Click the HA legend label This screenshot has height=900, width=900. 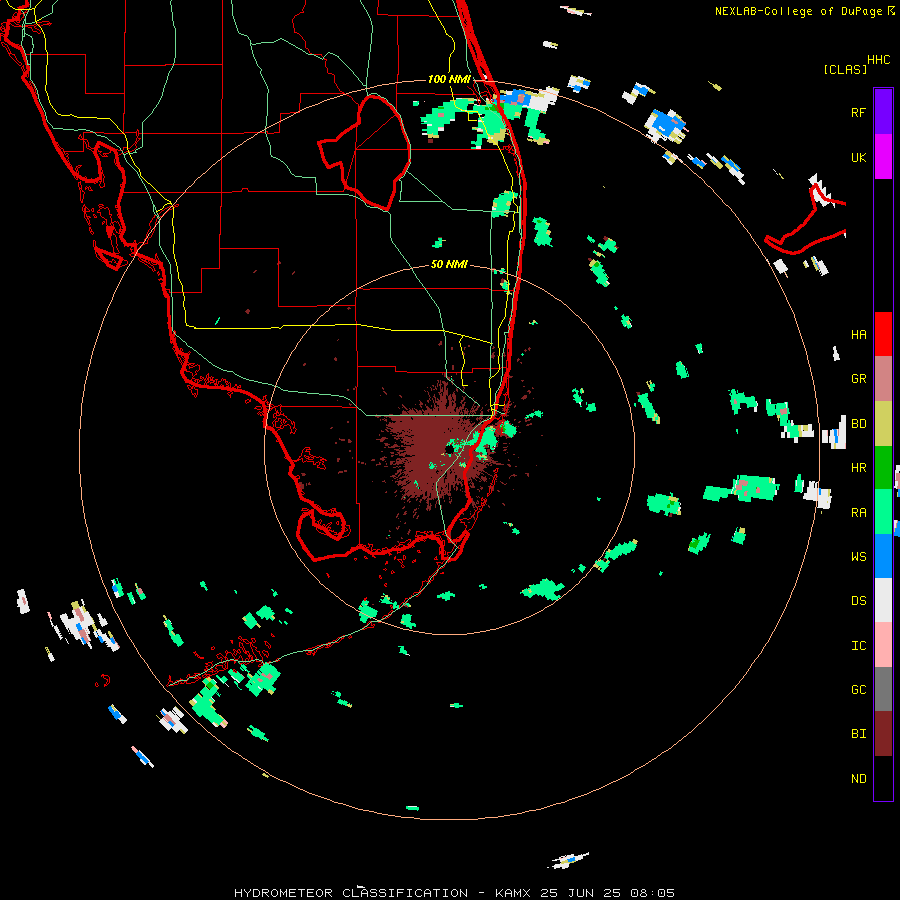coord(859,334)
